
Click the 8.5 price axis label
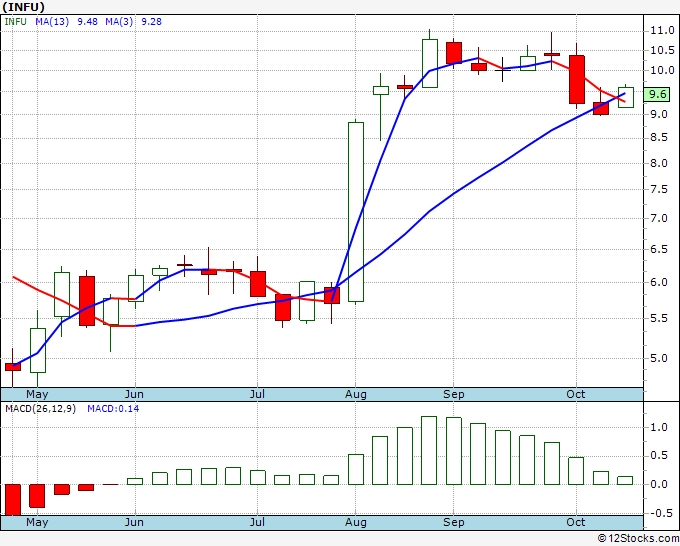(659, 138)
